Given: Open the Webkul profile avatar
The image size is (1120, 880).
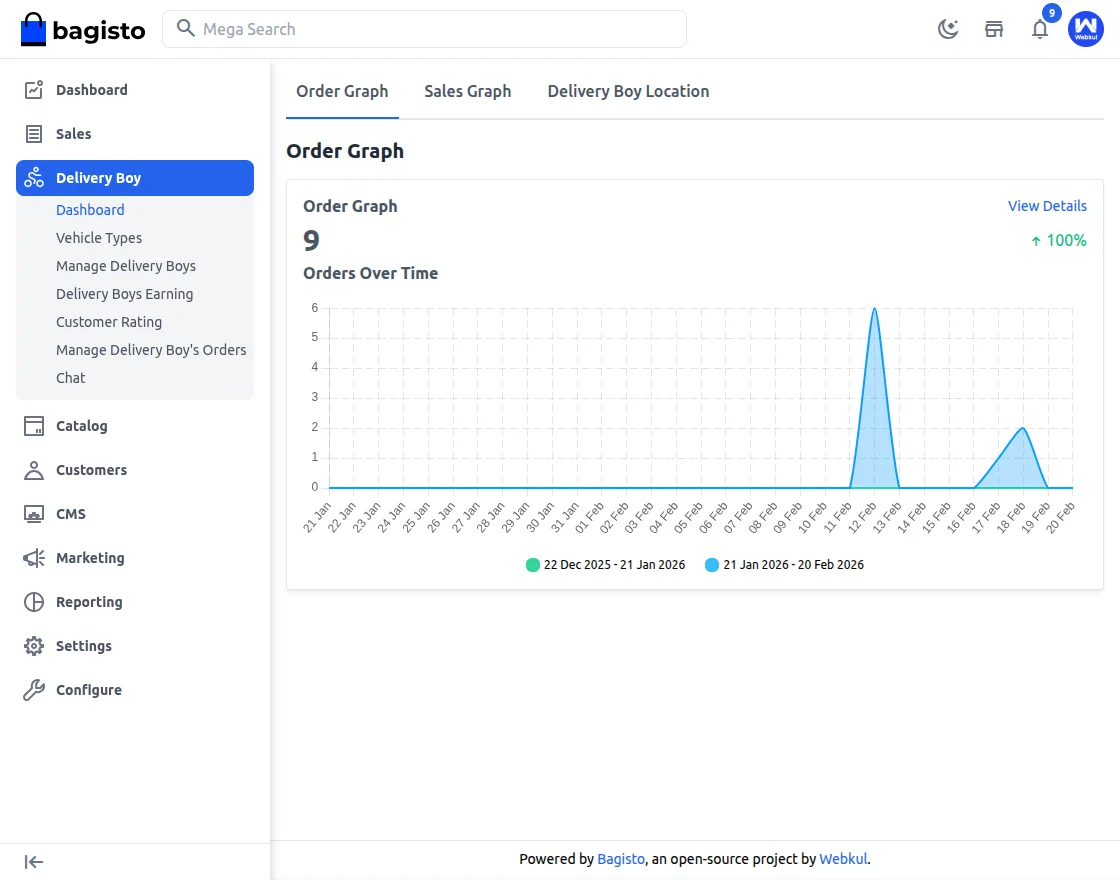Looking at the screenshot, I should (x=1085, y=29).
